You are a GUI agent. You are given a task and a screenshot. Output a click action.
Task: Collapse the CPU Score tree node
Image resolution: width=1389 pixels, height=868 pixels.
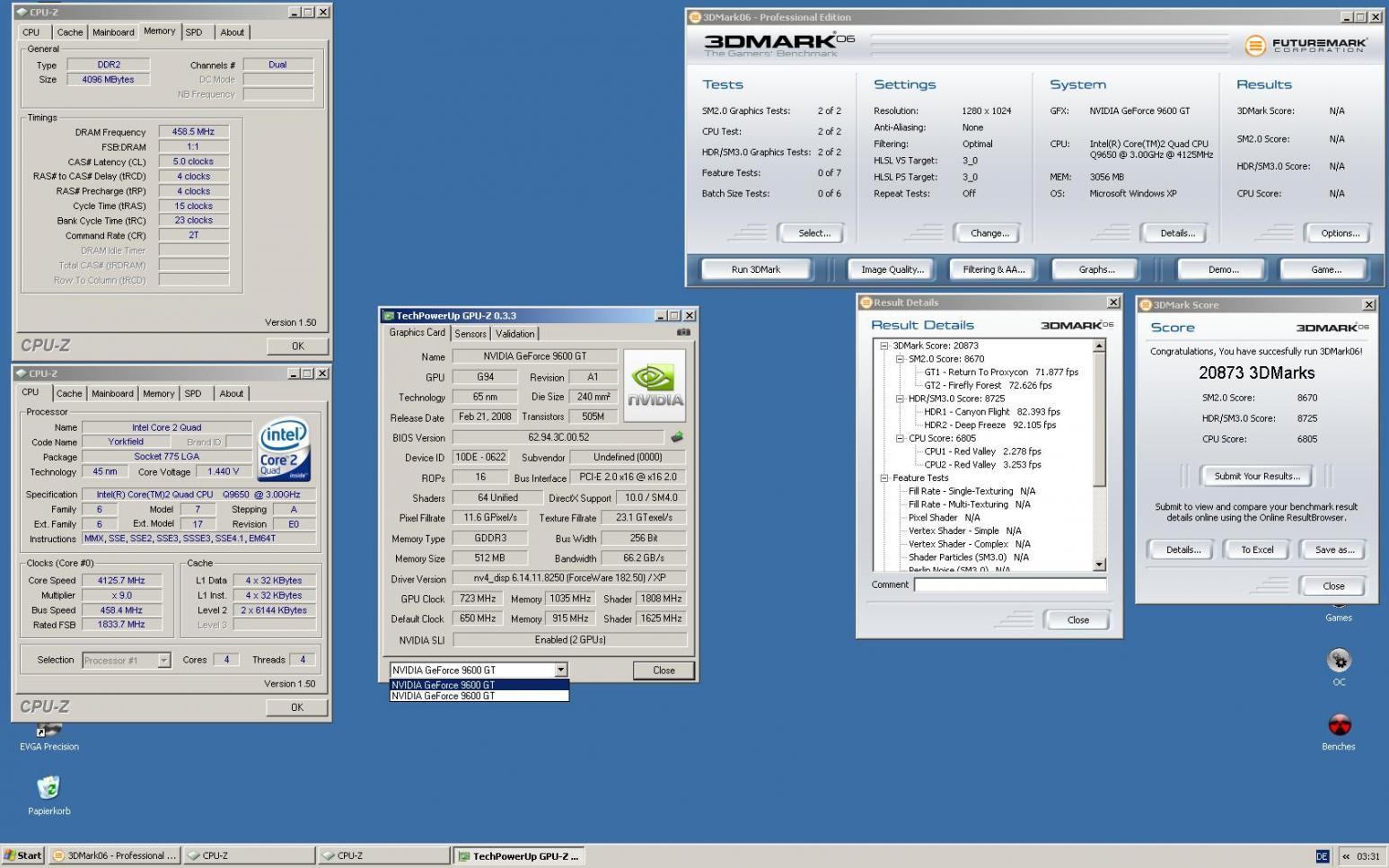coord(900,439)
